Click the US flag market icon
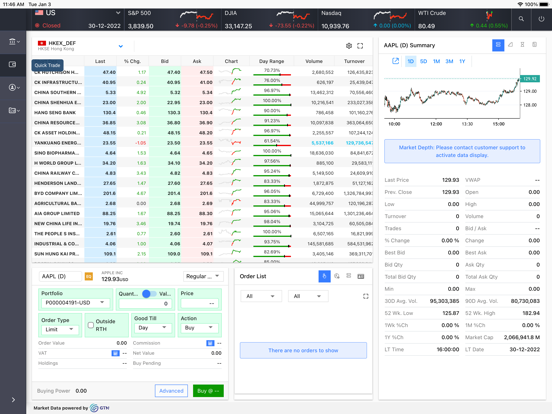The image size is (552, 414). coord(39,13)
